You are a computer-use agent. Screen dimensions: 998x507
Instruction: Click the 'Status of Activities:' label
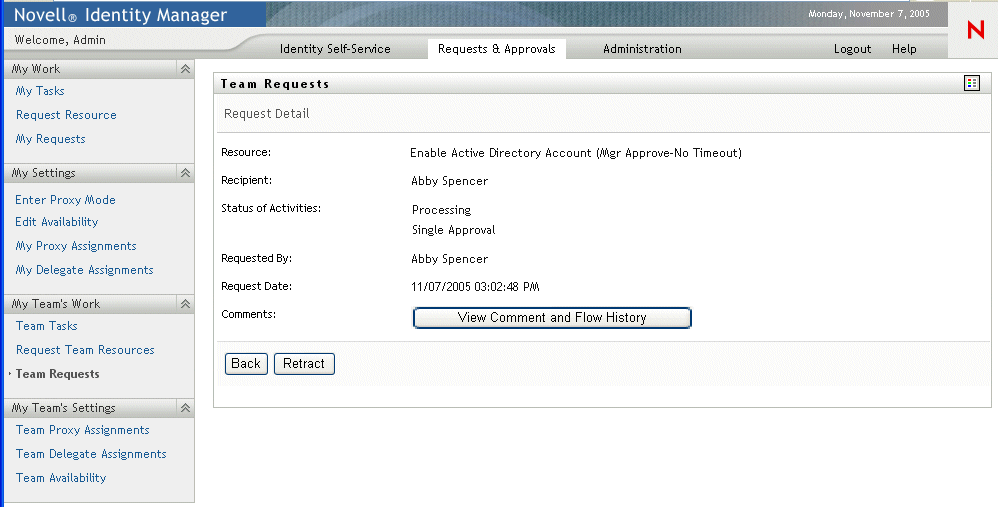click(271, 208)
